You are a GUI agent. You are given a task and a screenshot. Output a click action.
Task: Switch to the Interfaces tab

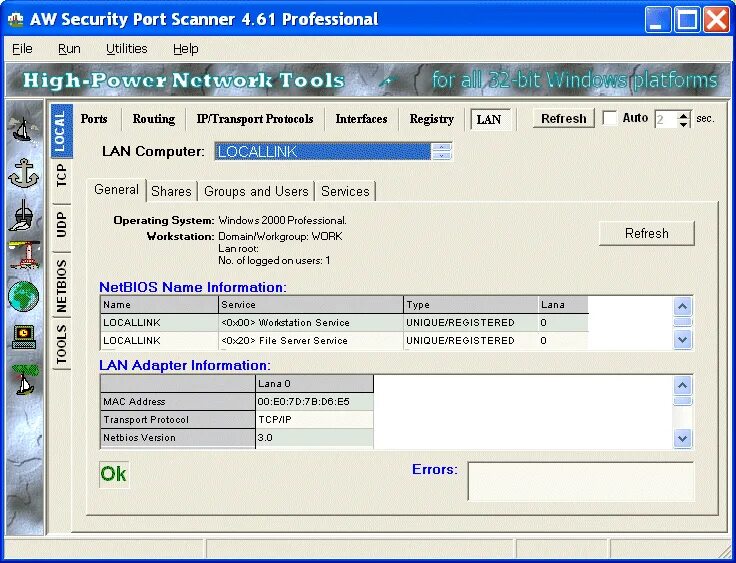click(x=361, y=119)
